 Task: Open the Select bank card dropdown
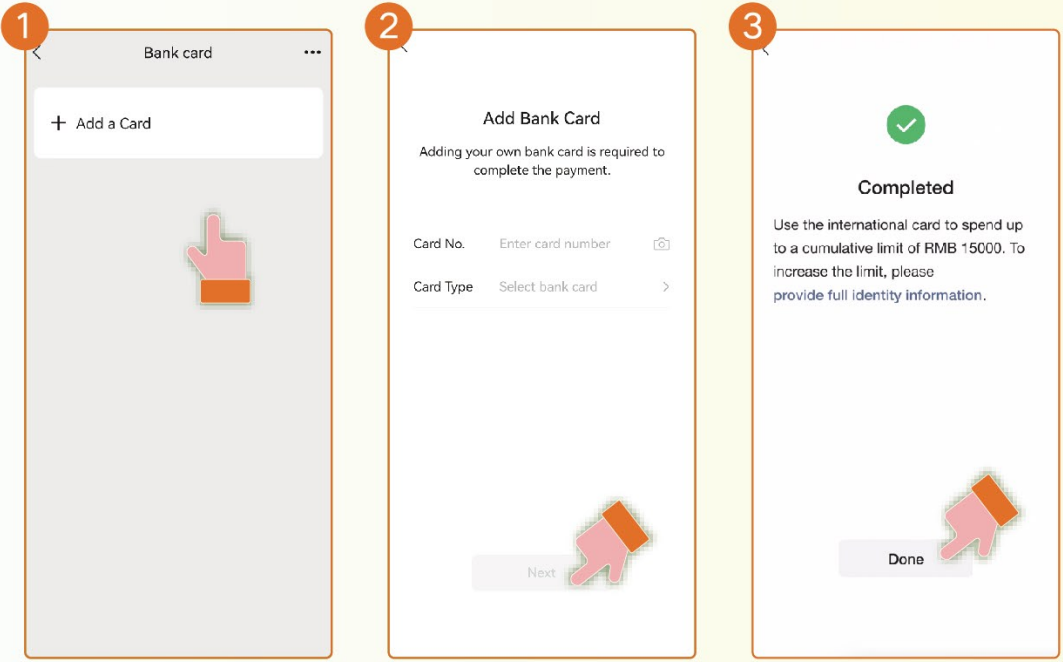click(x=548, y=287)
